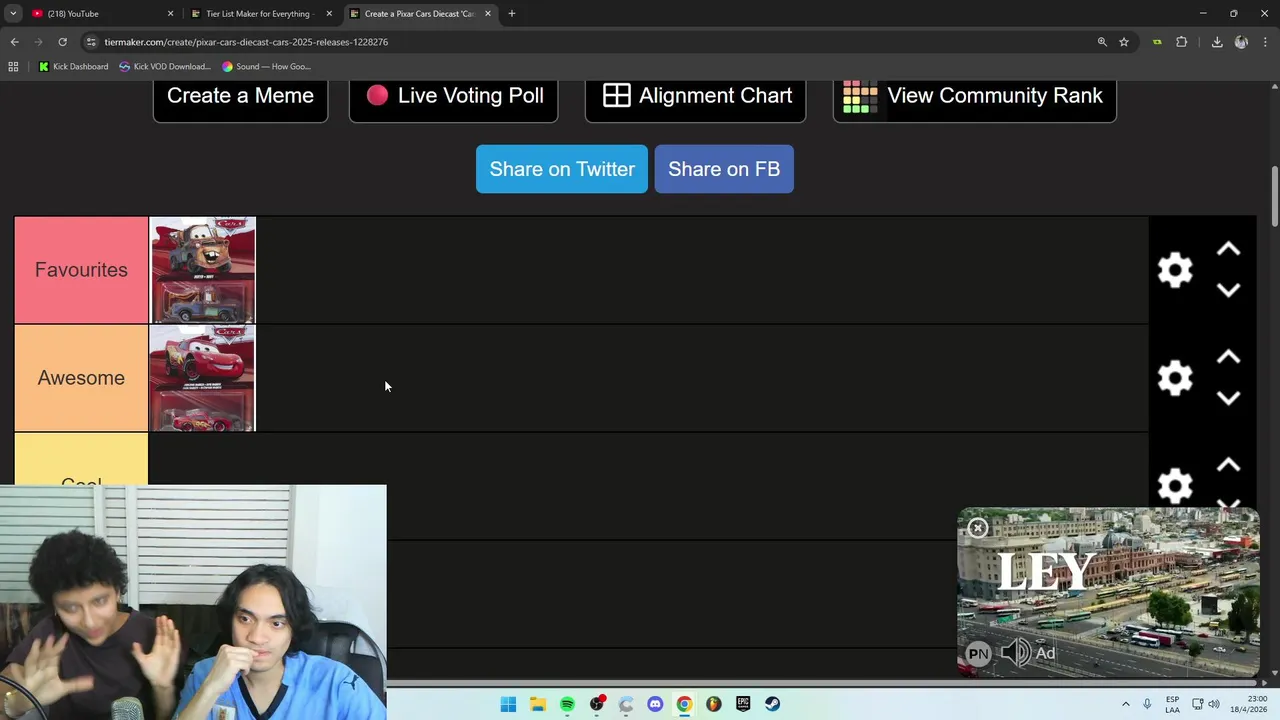Open the Chrome three-dot menu
1280x720 pixels.
click(x=1266, y=42)
